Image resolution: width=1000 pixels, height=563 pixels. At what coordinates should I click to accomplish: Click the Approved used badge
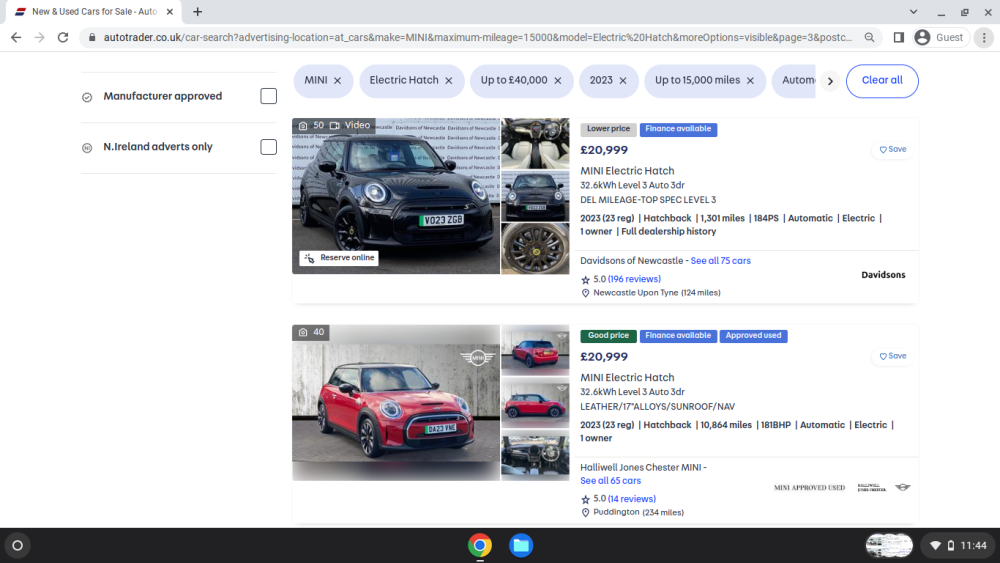coord(753,335)
